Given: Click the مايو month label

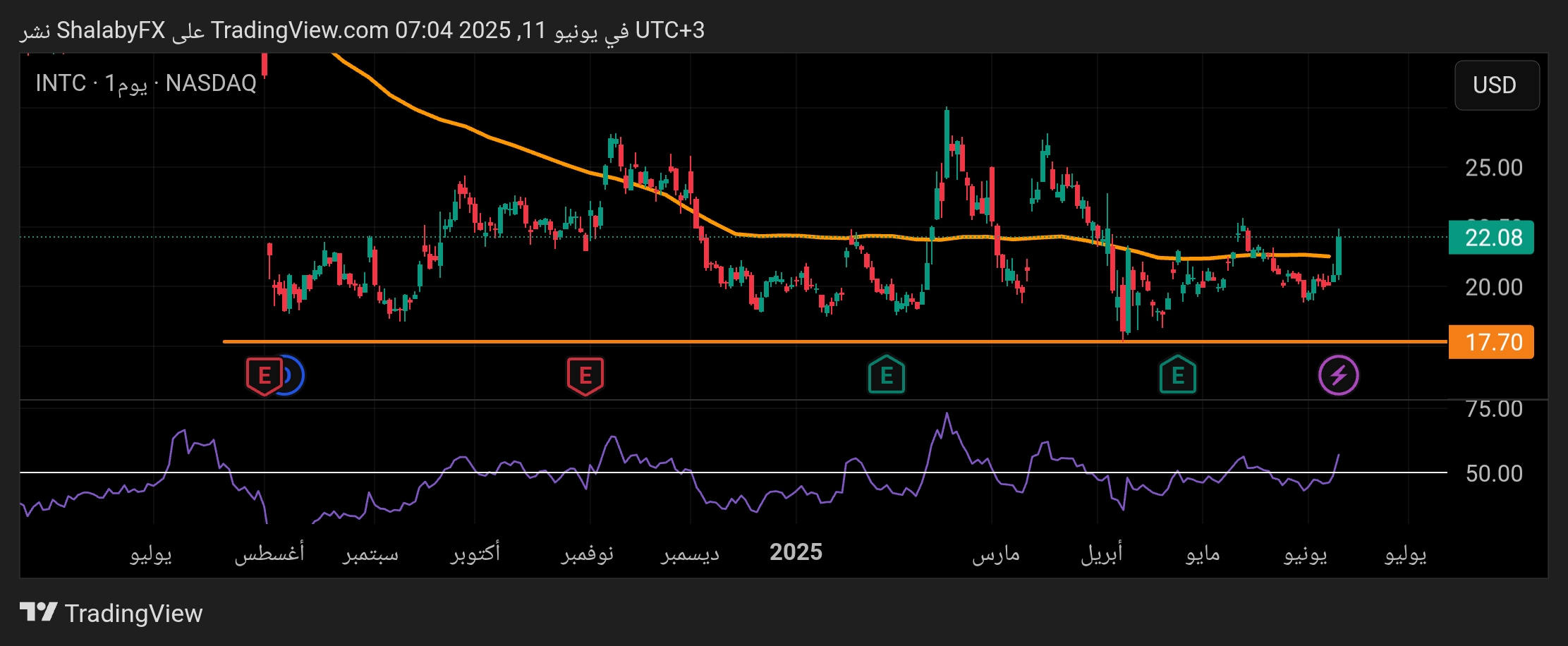Looking at the screenshot, I should [1203, 554].
